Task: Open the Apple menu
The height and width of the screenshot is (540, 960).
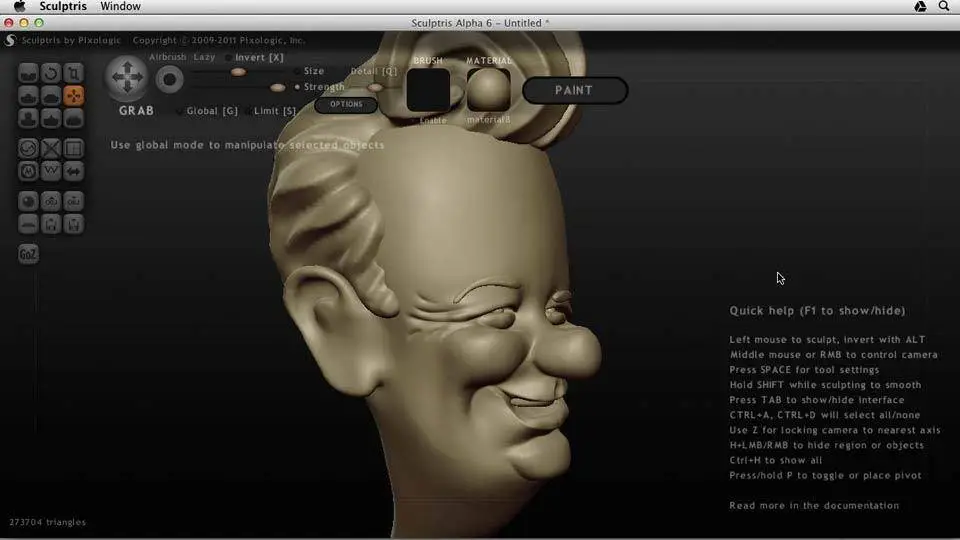Action: (x=20, y=7)
